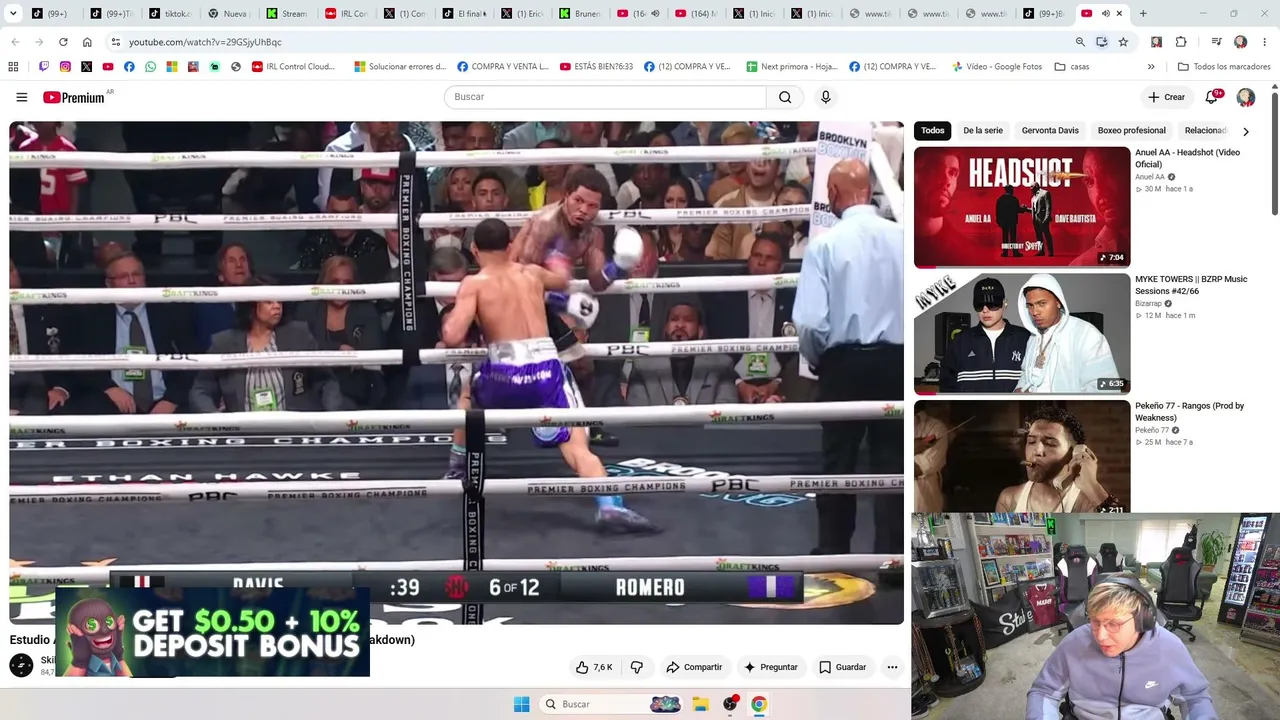Open the casas bookmarks folder
1280x720 pixels.
pyautogui.click(x=1070, y=67)
